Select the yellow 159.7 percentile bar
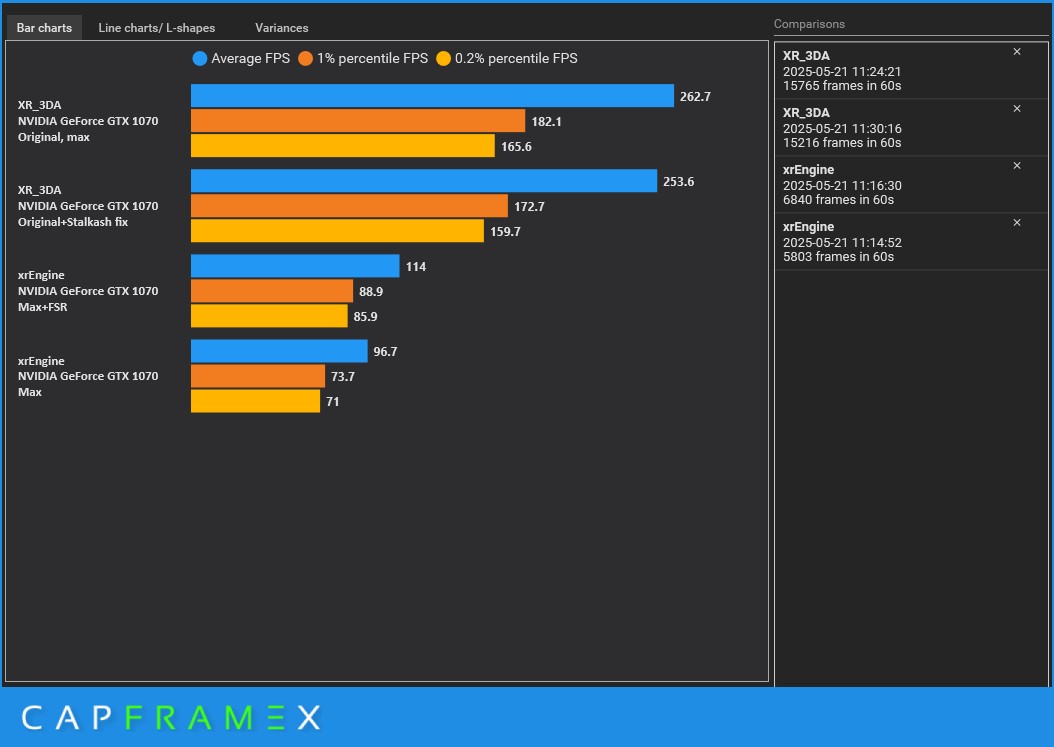 click(337, 231)
